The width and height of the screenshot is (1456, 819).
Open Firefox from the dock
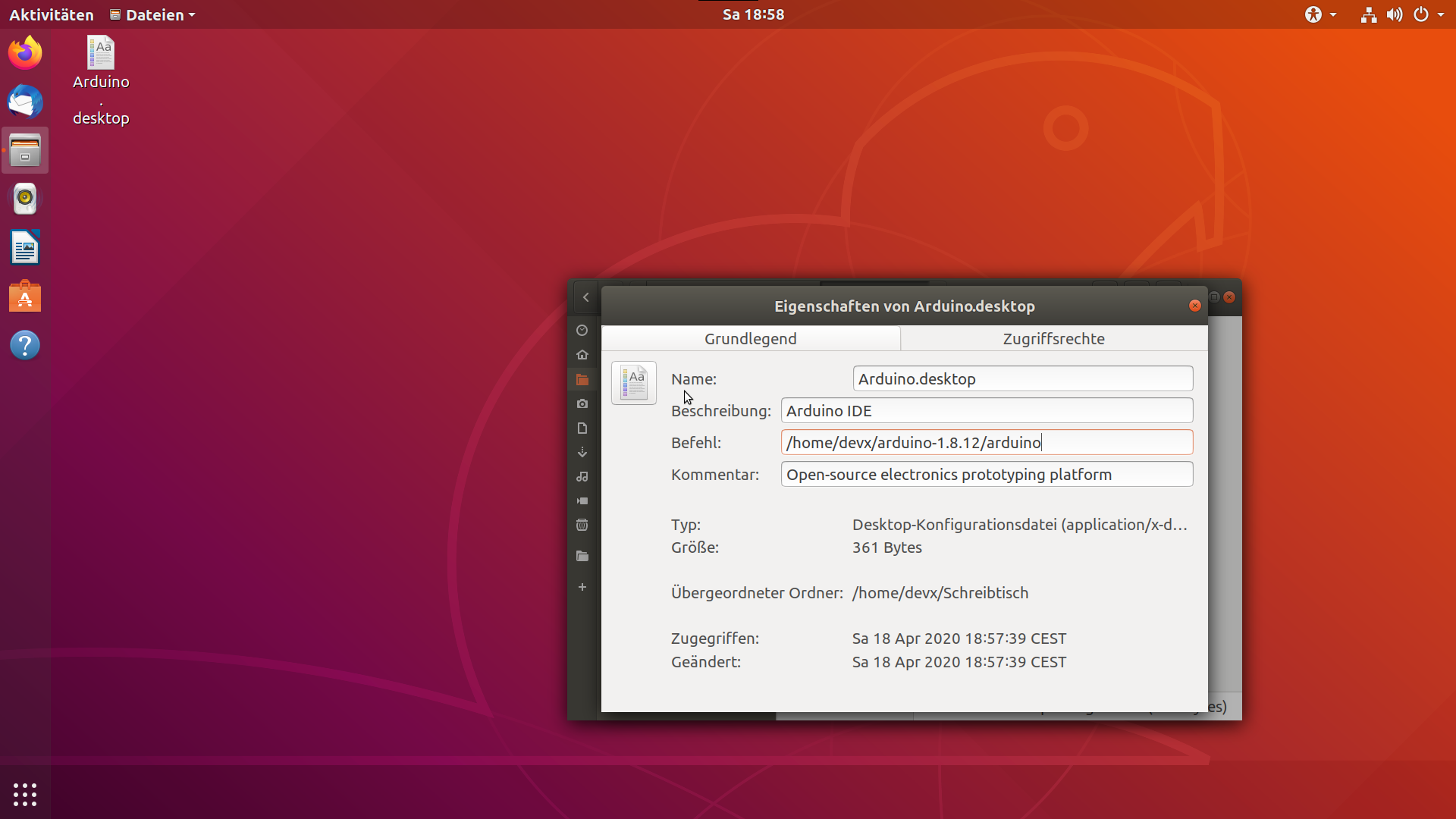(x=25, y=53)
